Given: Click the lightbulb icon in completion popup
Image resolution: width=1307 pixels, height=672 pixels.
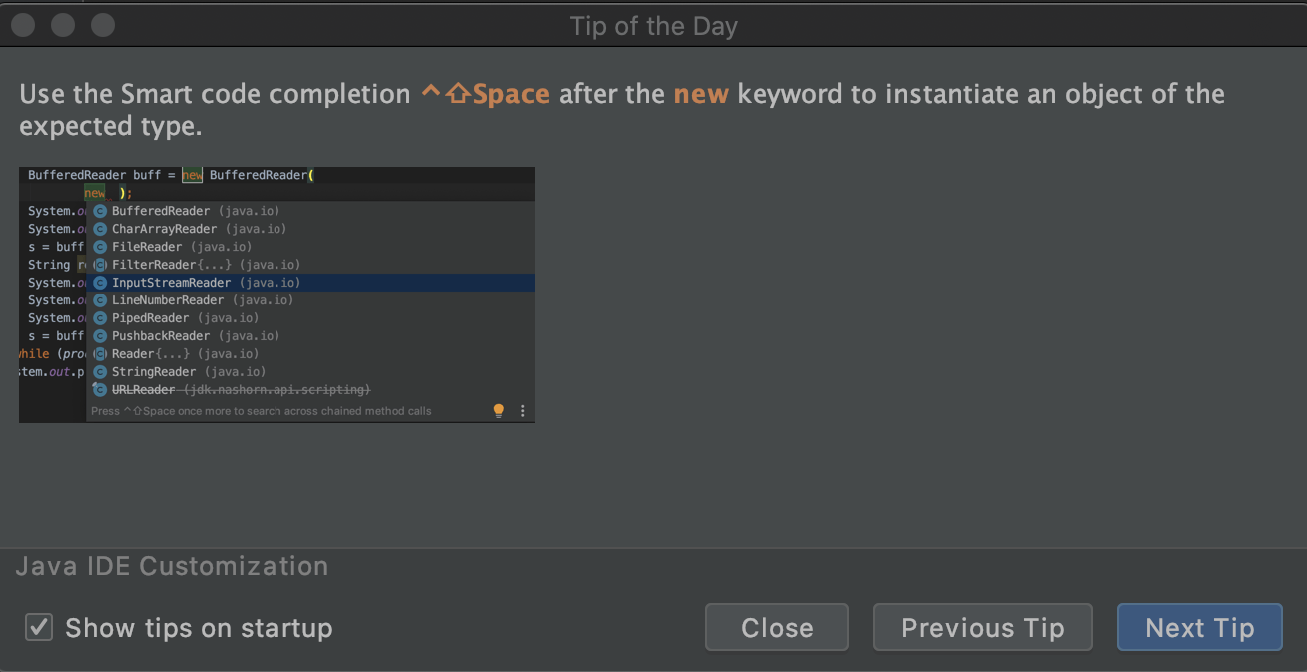Looking at the screenshot, I should 499,411.
